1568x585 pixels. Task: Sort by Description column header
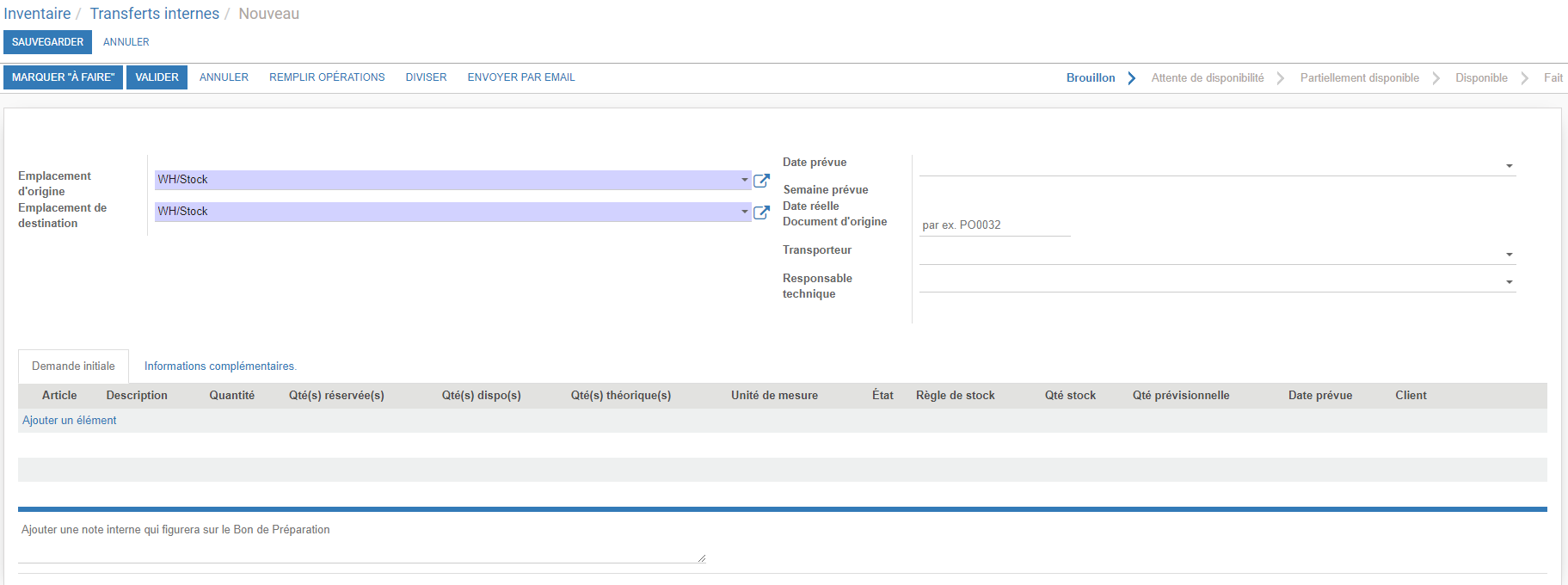pos(137,396)
